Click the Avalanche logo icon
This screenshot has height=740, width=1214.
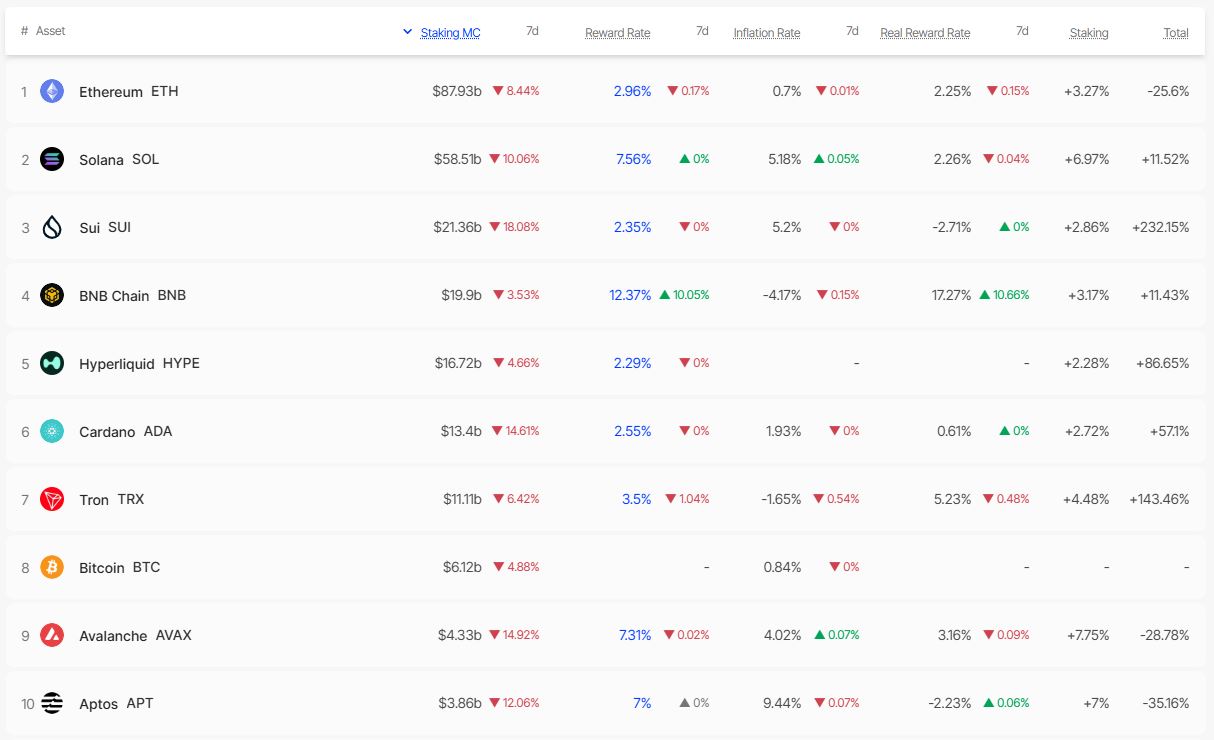(52, 635)
